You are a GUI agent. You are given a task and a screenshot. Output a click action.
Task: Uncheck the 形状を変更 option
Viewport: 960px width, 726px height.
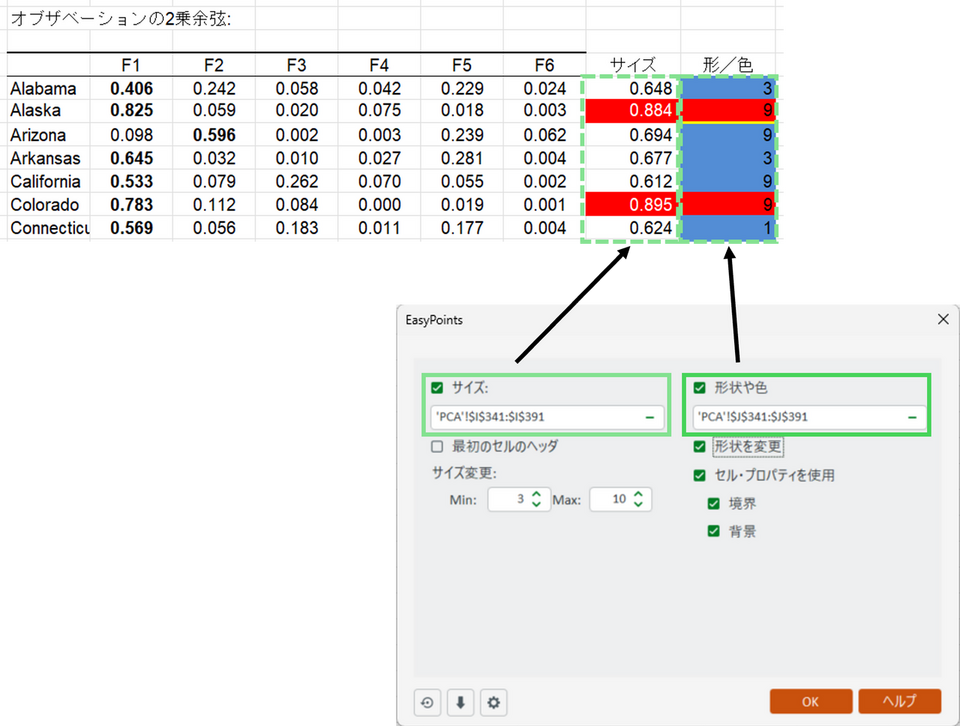click(700, 447)
